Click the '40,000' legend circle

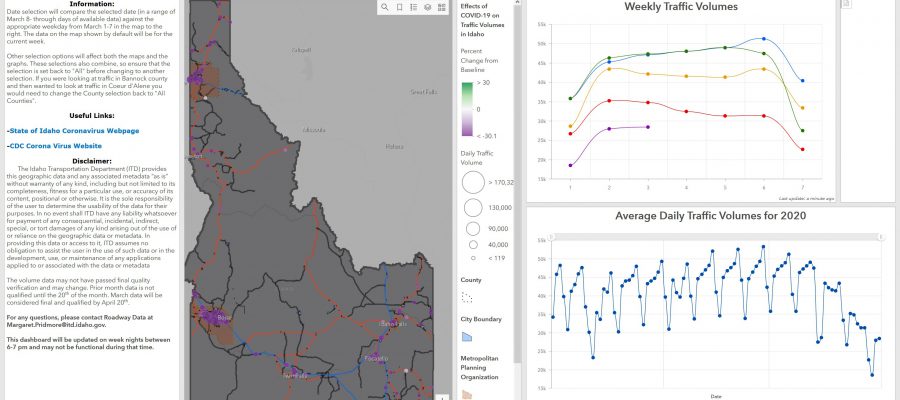click(x=473, y=244)
